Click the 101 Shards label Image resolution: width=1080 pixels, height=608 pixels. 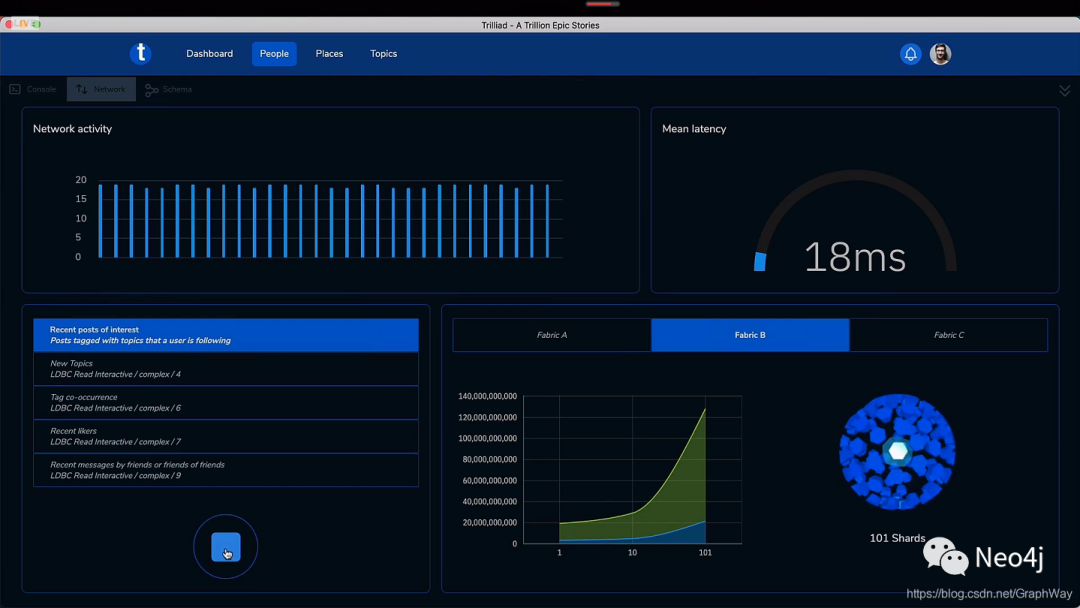pyautogui.click(x=897, y=538)
